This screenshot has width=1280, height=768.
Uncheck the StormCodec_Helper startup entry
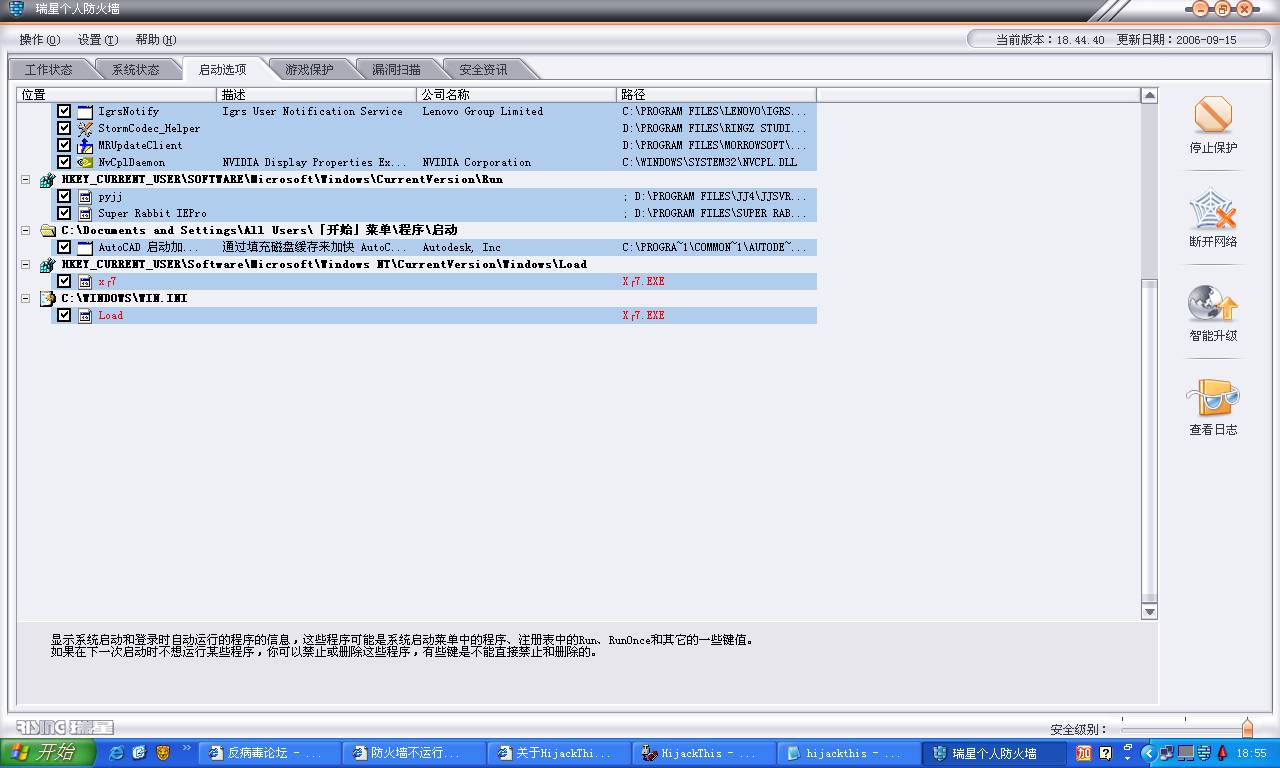pyautogui.click(x=64, y=129)
